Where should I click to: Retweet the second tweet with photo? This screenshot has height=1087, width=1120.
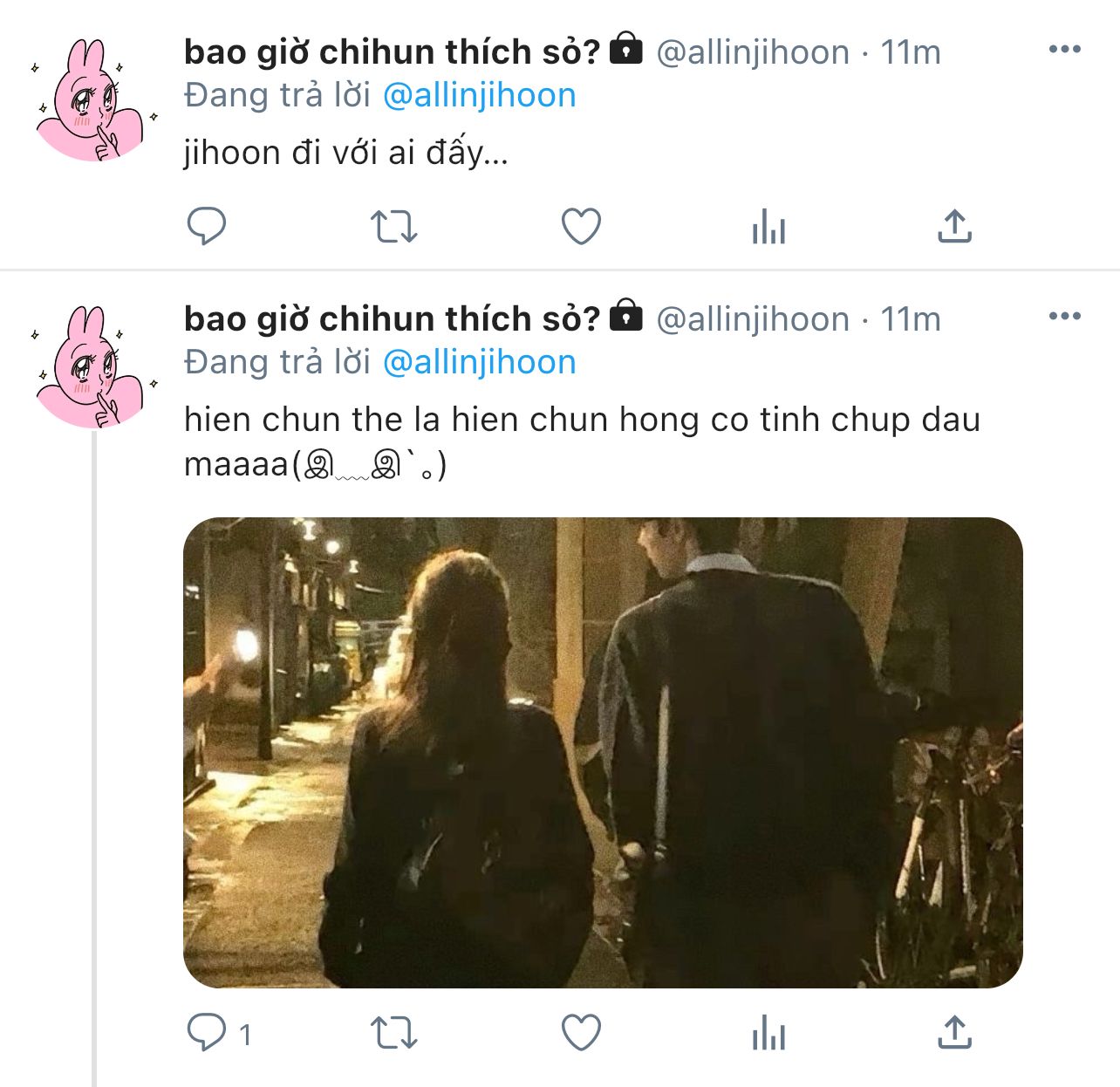click(x=394, y=1034)
